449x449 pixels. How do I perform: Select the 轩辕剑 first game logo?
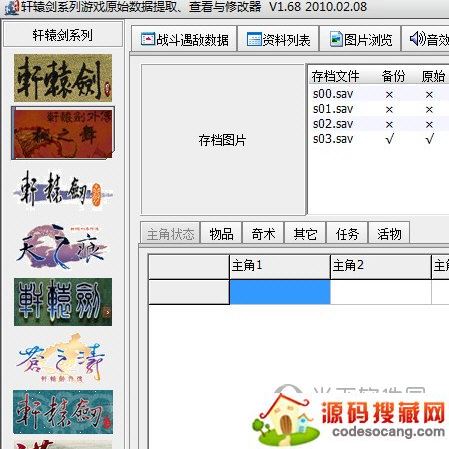coord(63,78)
